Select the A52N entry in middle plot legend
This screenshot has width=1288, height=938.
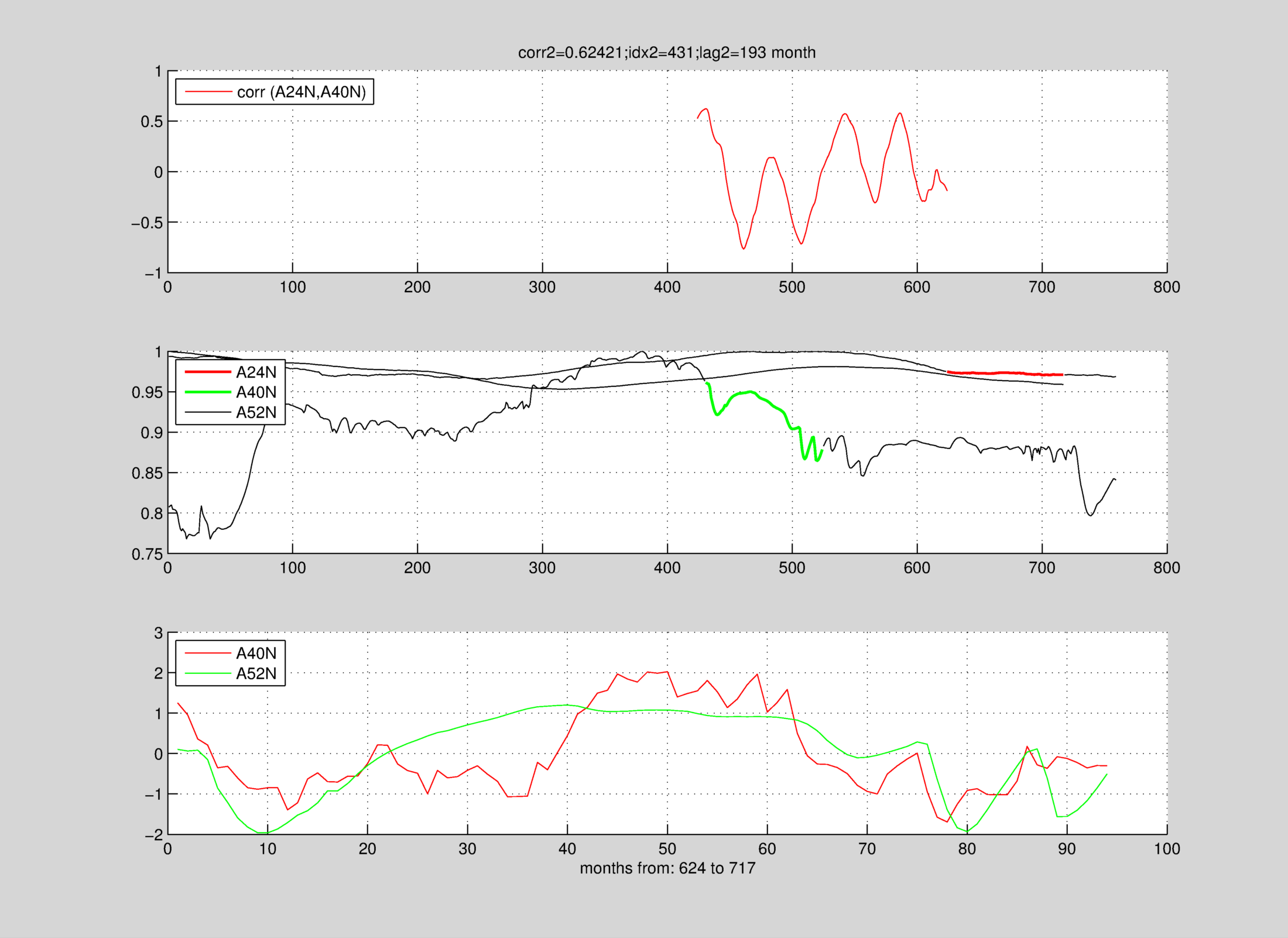(x=256, y=412)
